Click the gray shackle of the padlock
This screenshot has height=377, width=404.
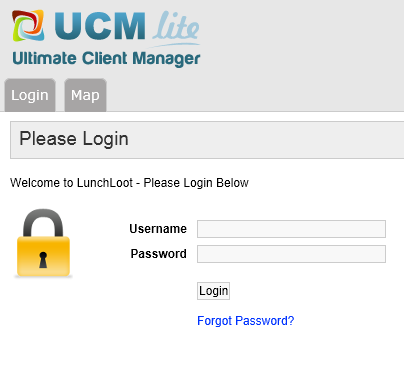43,223
